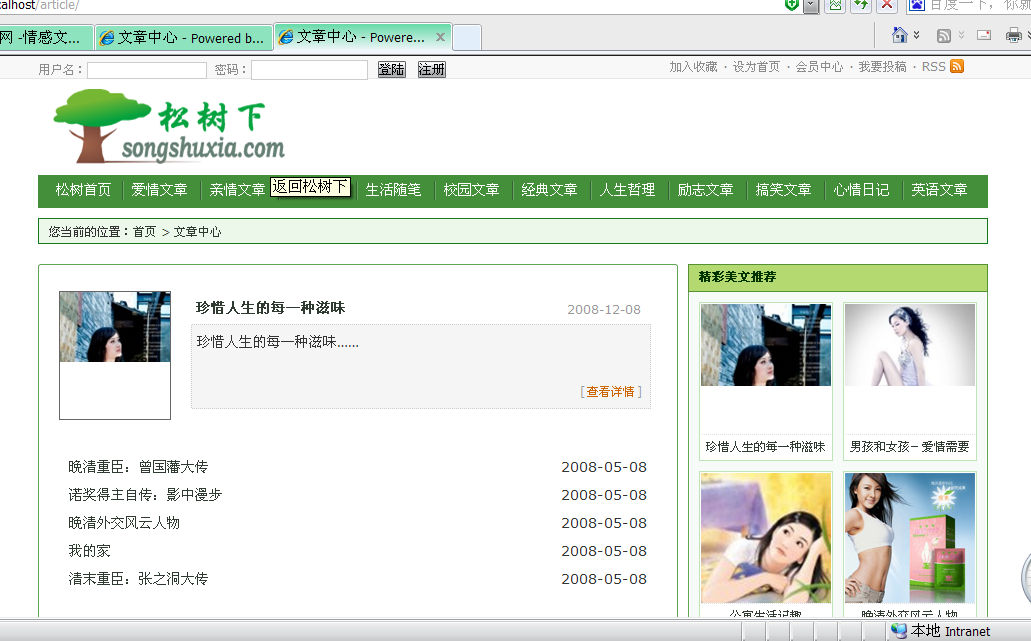
Task: Click the red X Stop button
Action: coord(886,5)
